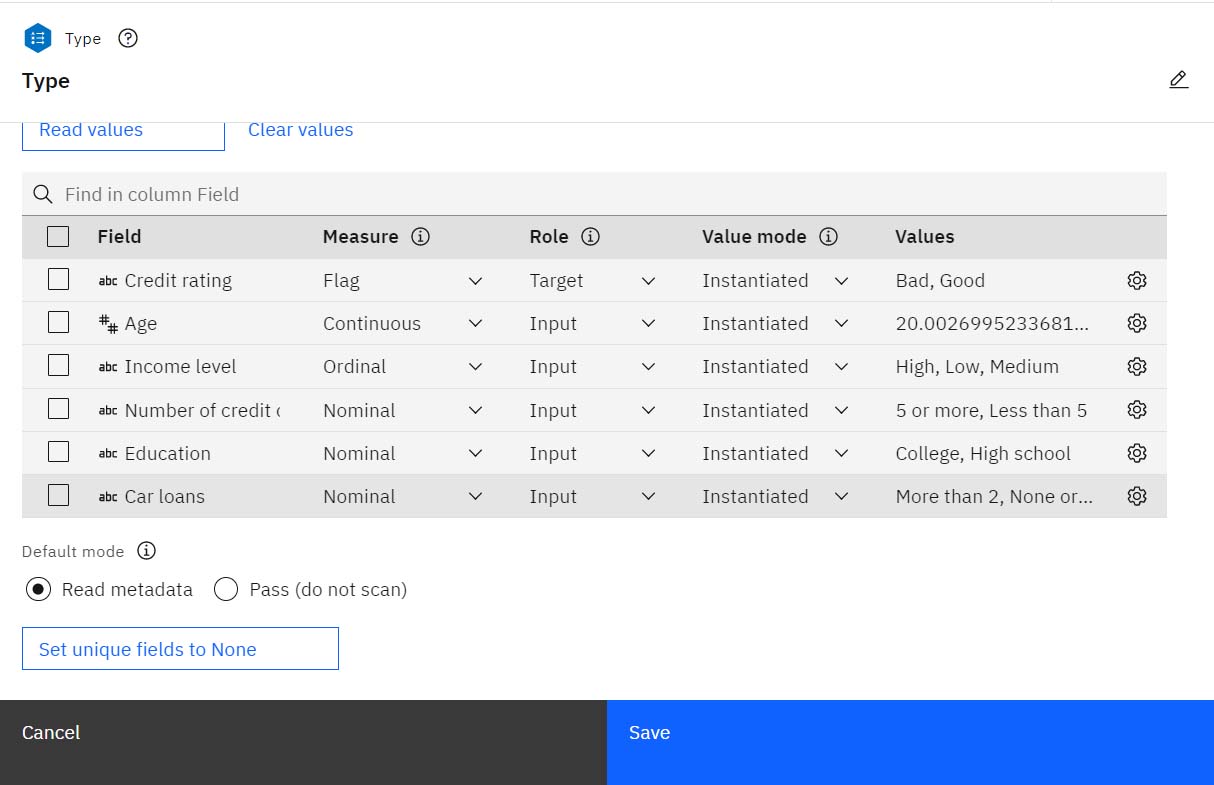Screen dimensions: 1214x785
Task: Open settings gear for Number of credit cards
Action: [1136, 410]
